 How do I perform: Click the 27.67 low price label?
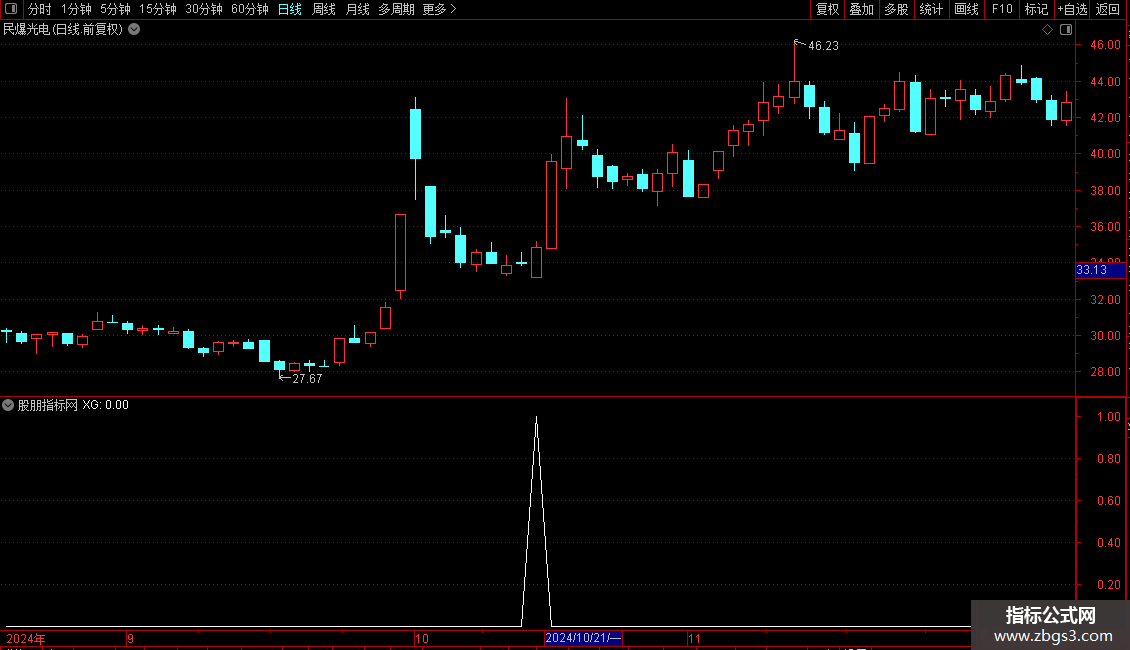click(307, 379)
